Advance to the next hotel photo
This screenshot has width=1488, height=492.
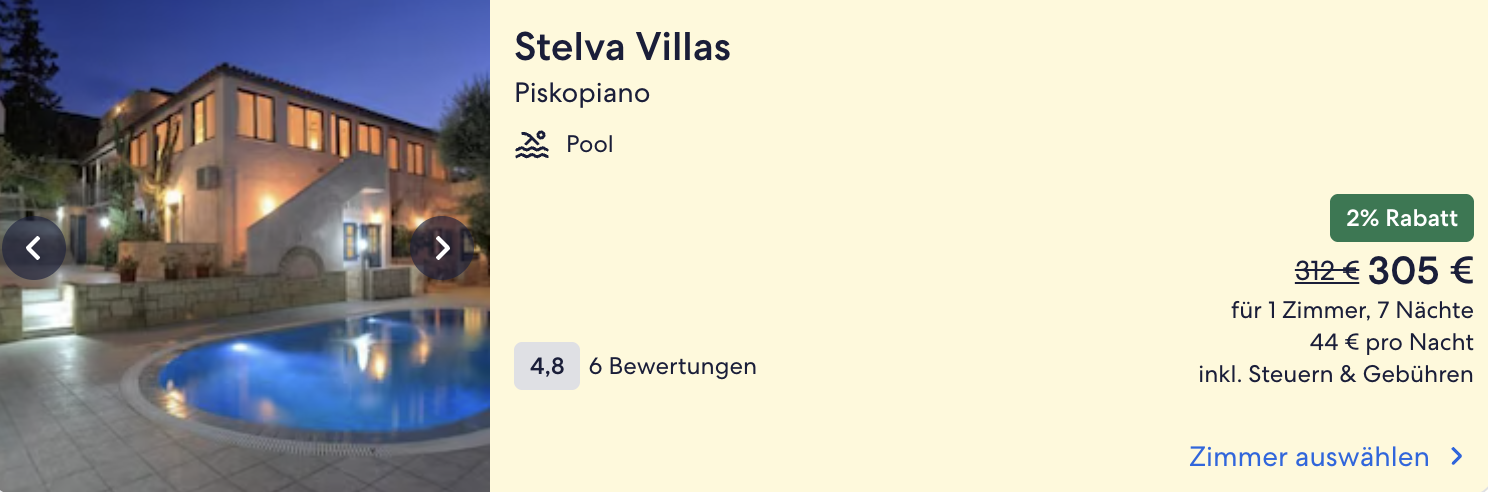click(442, 247)
